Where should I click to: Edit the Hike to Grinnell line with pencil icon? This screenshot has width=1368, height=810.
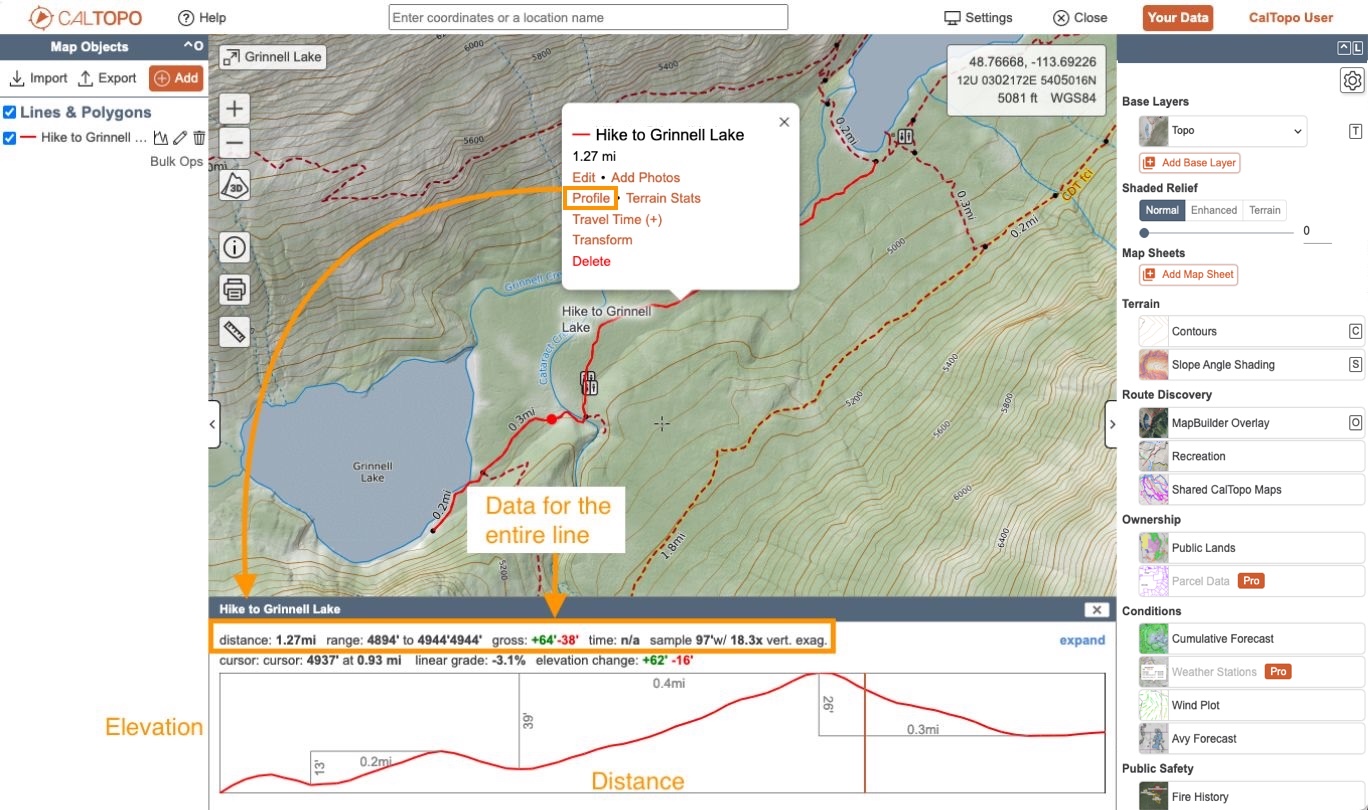178,137
